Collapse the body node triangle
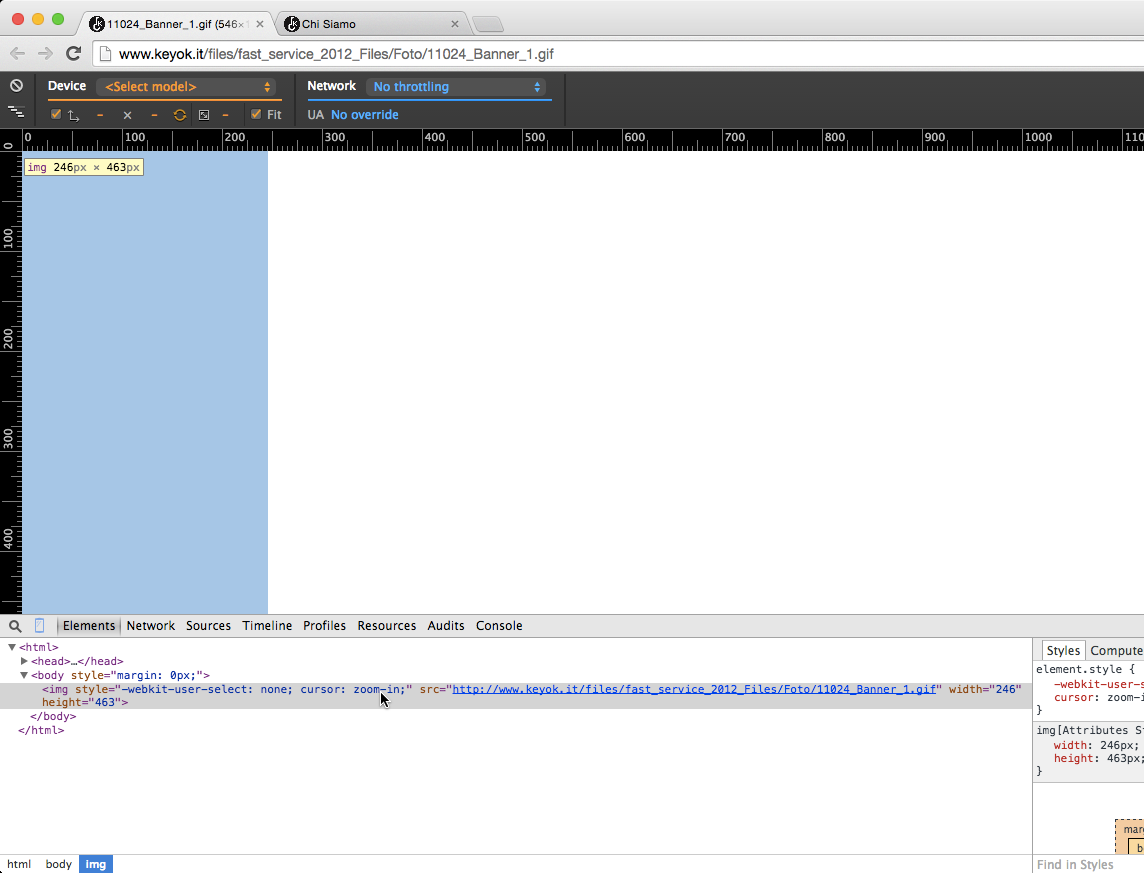The height and width of the screenshot is (873, 1144). [24, 675]
